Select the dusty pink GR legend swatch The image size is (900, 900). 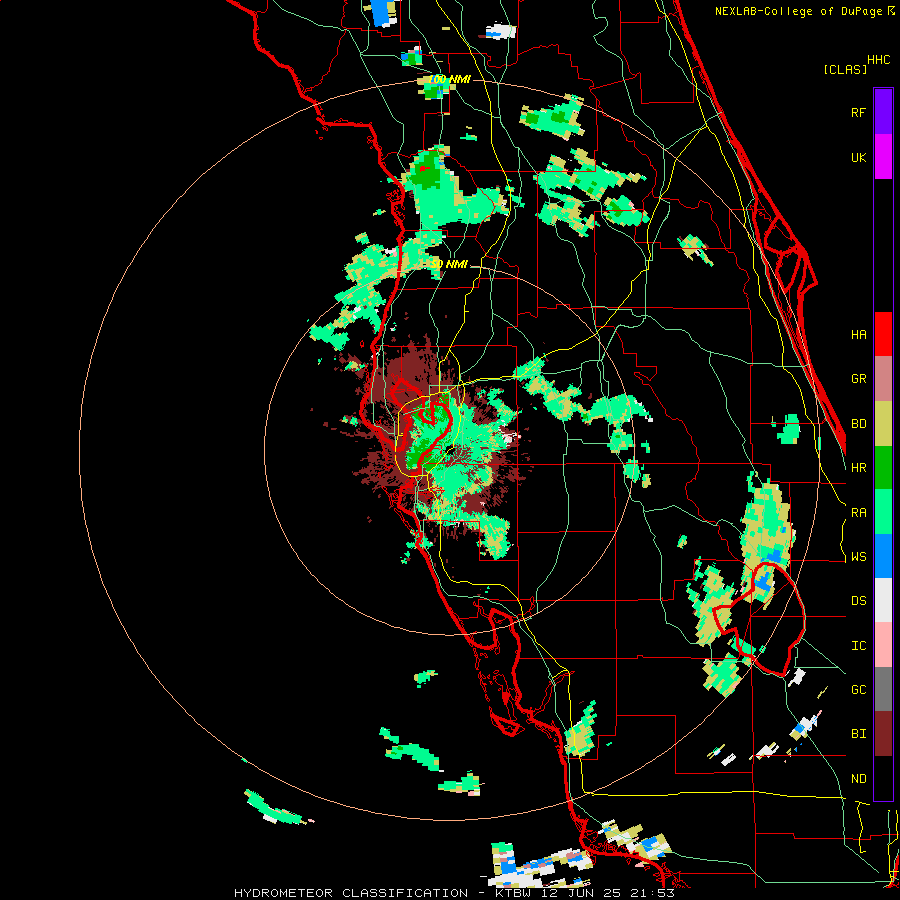pos(883,379)
